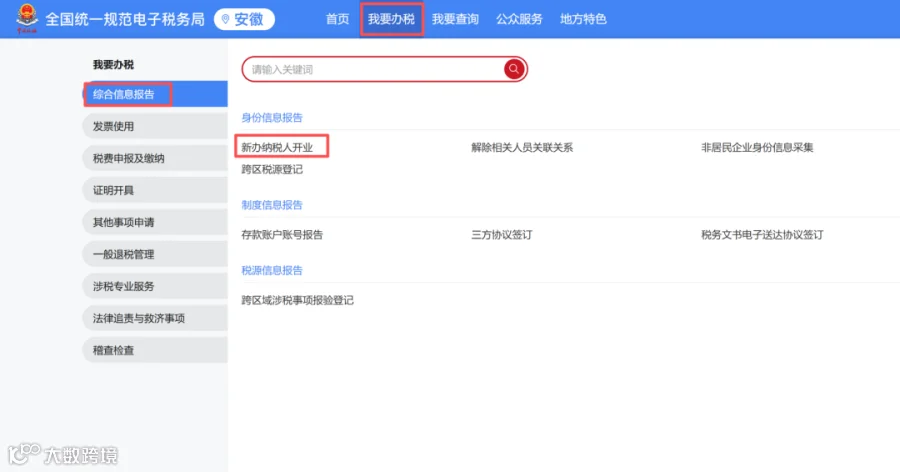Open the 我要办税 top menu
Screen dimensions: 900x472
pos(391,19)
